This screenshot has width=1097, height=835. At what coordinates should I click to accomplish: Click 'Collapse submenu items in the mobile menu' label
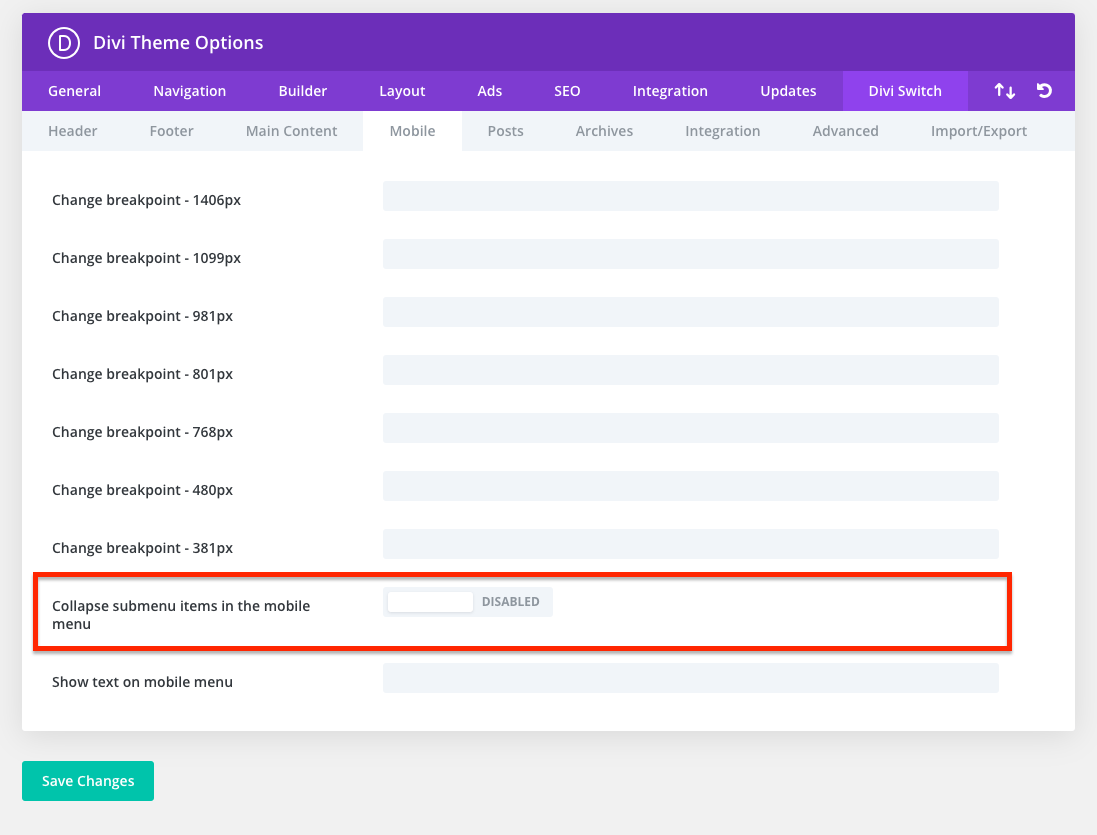(181, 615)
